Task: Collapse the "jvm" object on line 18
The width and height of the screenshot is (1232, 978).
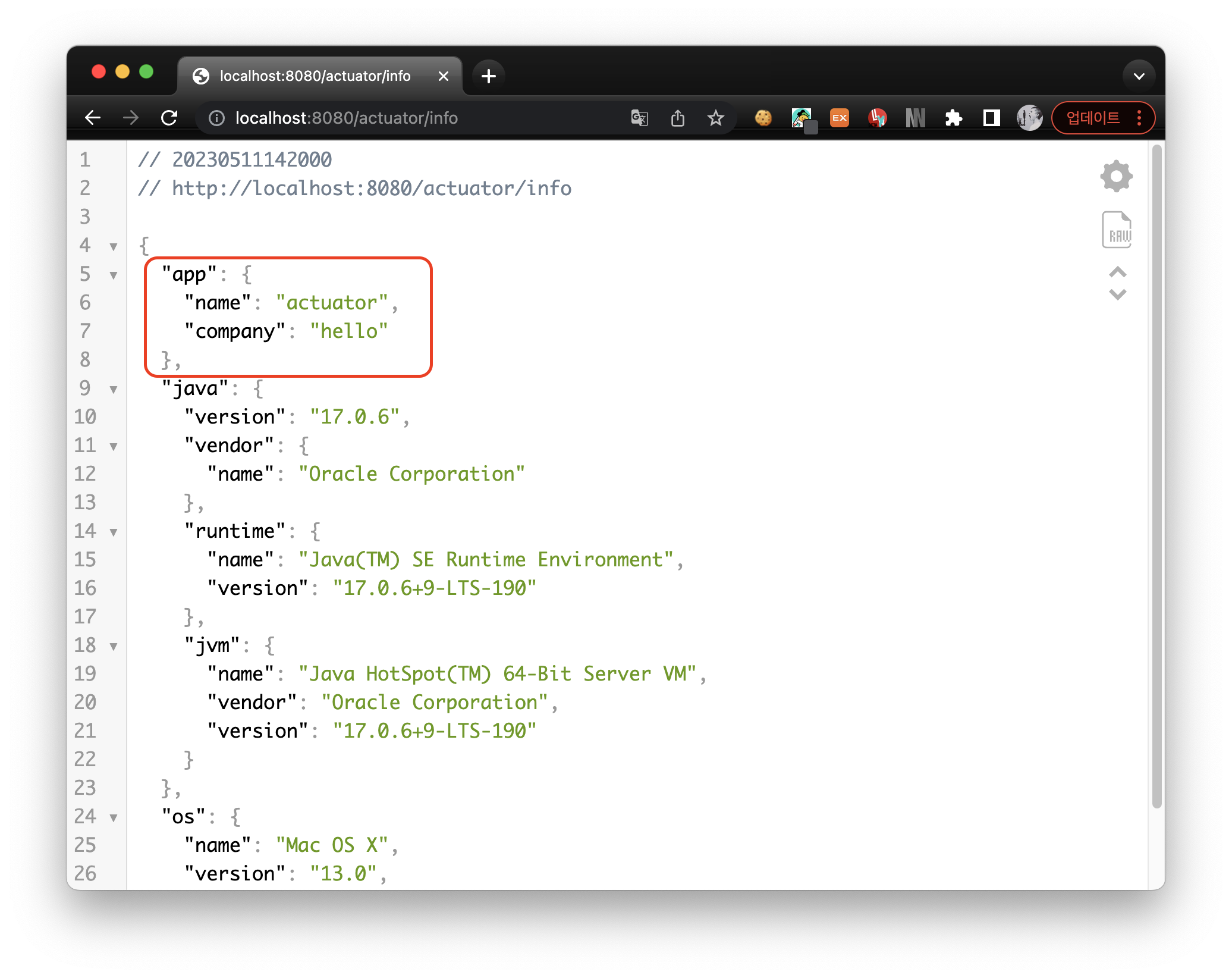Action: 114,647
